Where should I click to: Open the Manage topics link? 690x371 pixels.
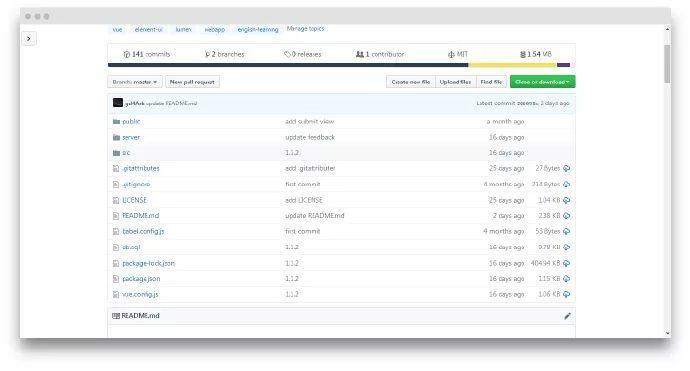click(x=305, y=29)
